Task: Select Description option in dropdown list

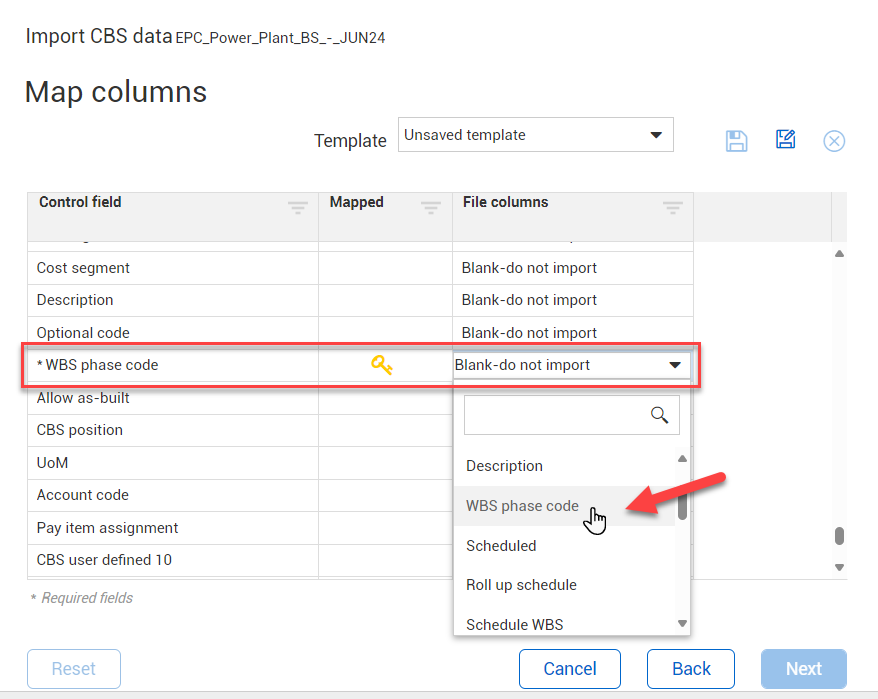Action: (504, 466)
